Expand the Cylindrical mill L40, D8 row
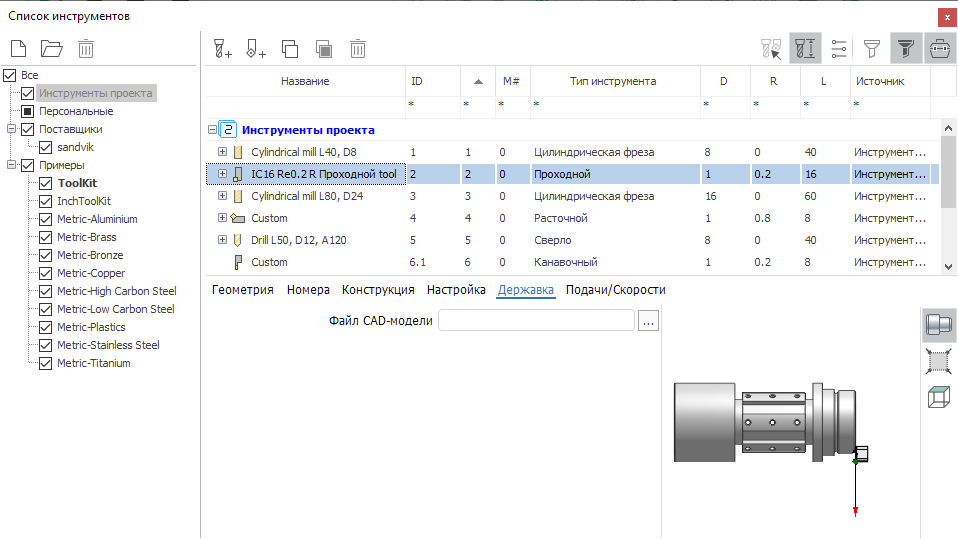Viewport: 958px width, 539px height. pyautogui.click(x=222, y=152)
